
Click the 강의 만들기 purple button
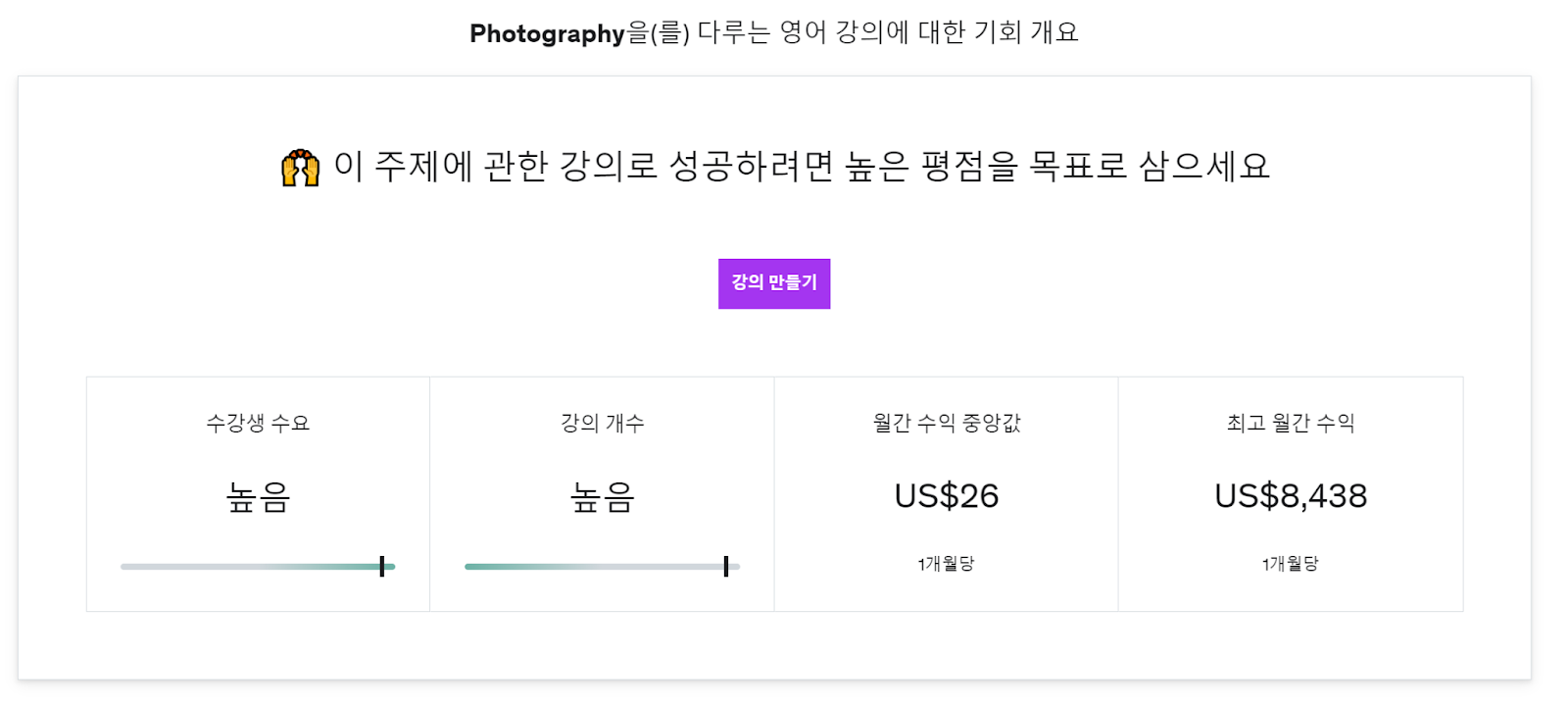(x=773, y=282)
